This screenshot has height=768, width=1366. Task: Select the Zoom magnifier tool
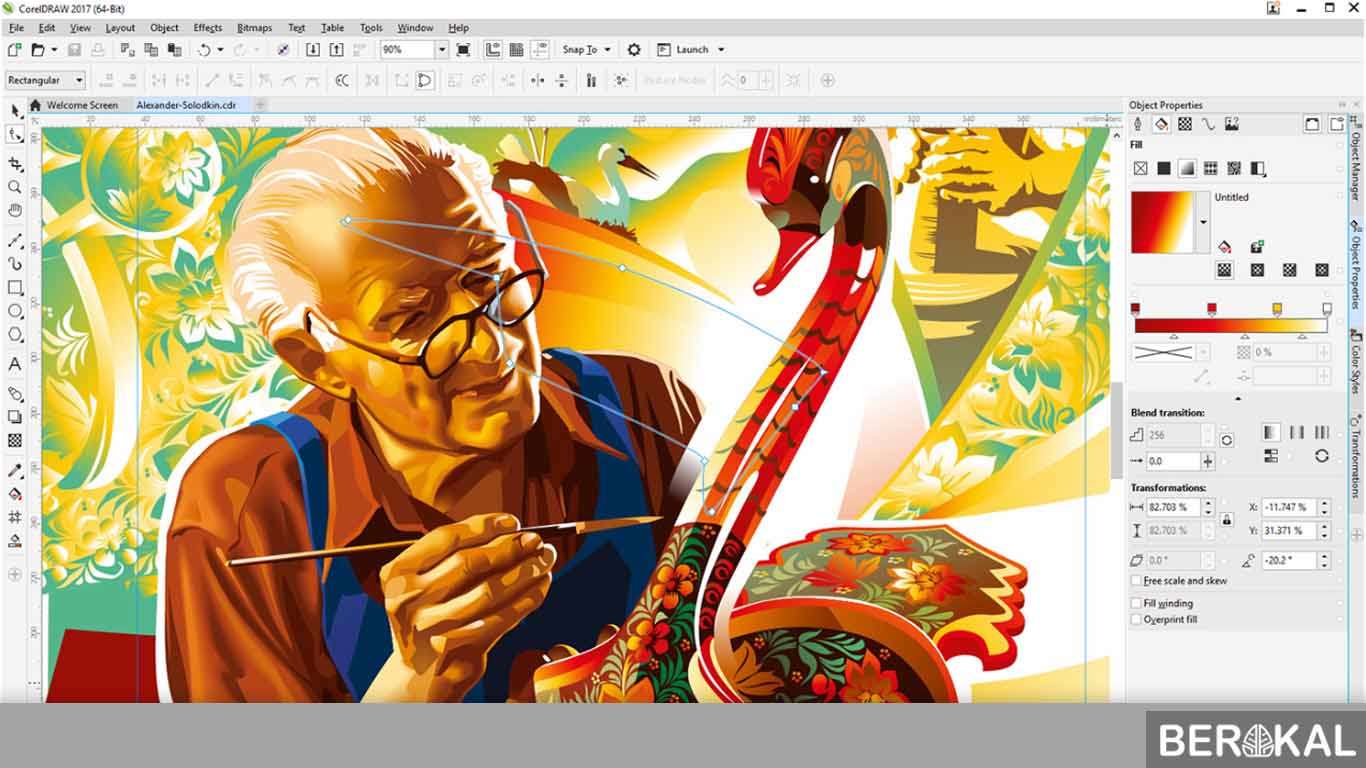tap(15, 187)
